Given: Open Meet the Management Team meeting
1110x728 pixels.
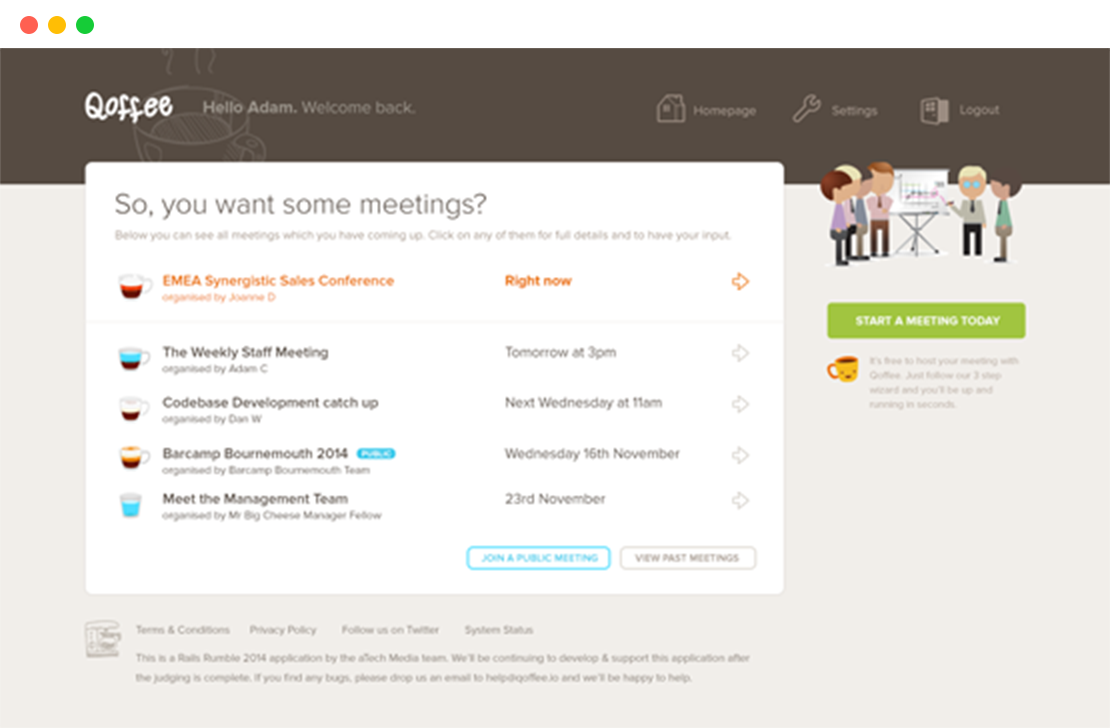Looking at the screenshot, I should tap(255, 499).
